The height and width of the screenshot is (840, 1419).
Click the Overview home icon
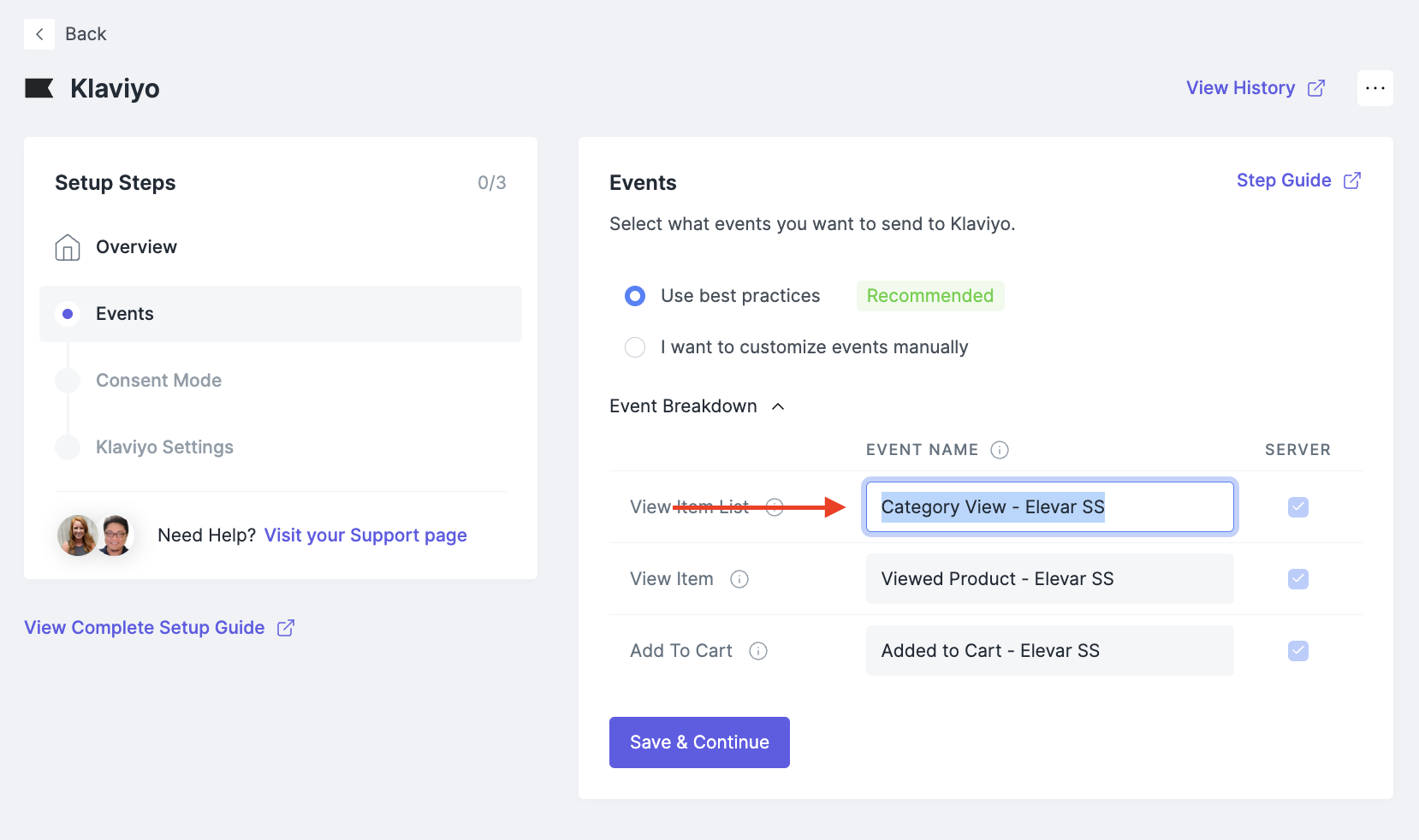pos(68,247)
